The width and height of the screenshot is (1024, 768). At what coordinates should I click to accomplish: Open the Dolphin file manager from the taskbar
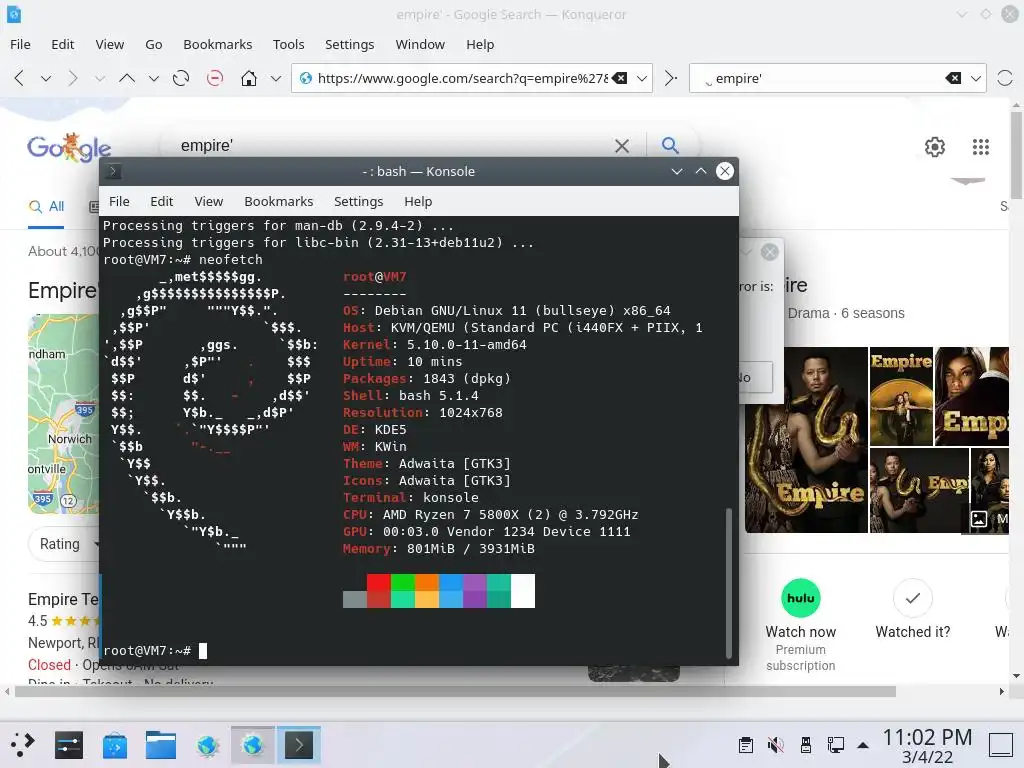(x=161, y=745)
